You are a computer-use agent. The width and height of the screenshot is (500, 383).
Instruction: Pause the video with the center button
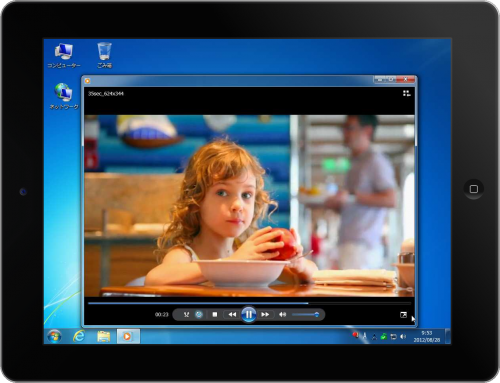[x=249, y=314]
